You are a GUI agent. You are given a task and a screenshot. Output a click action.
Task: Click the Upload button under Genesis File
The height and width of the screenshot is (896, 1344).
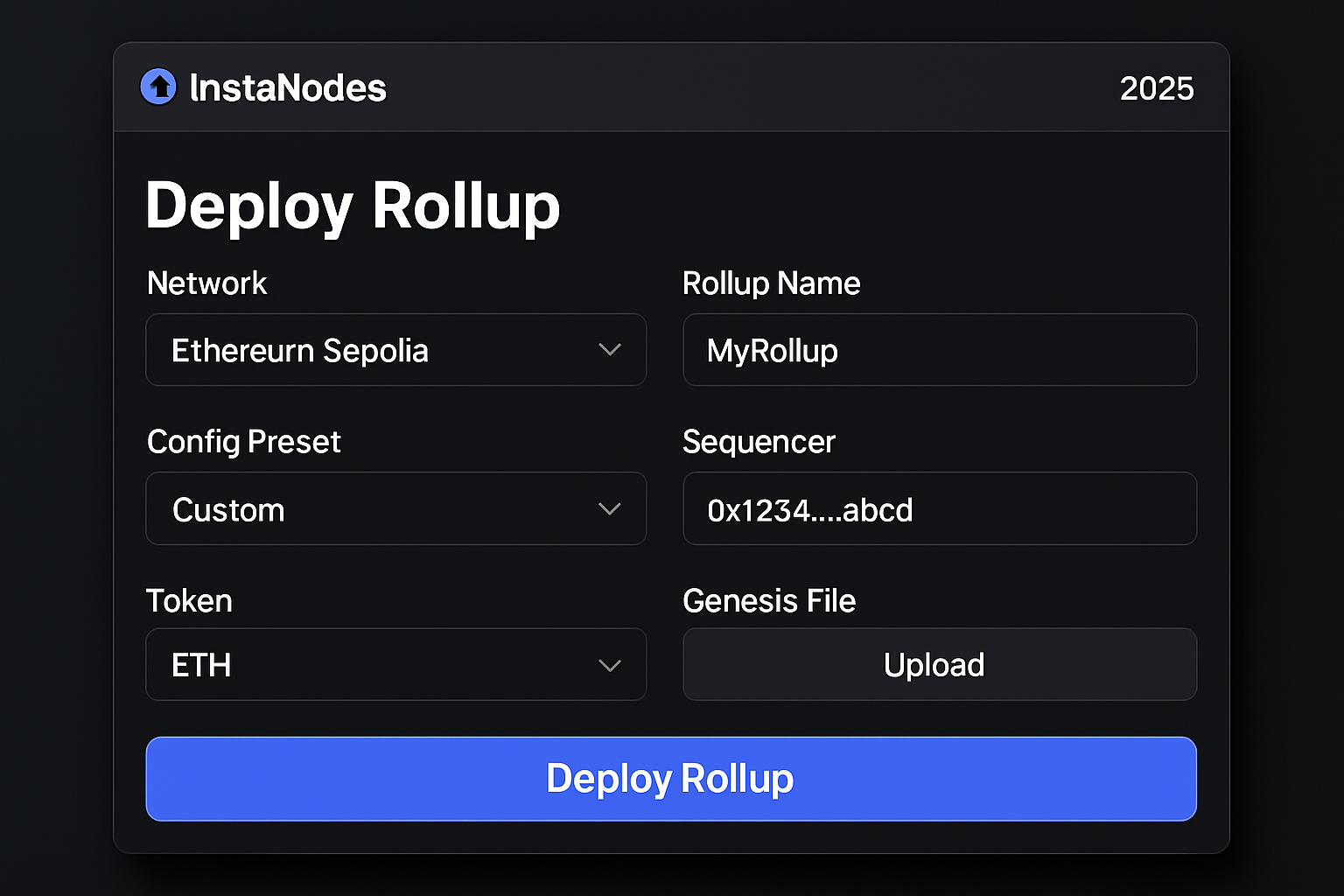pos(933,665)
